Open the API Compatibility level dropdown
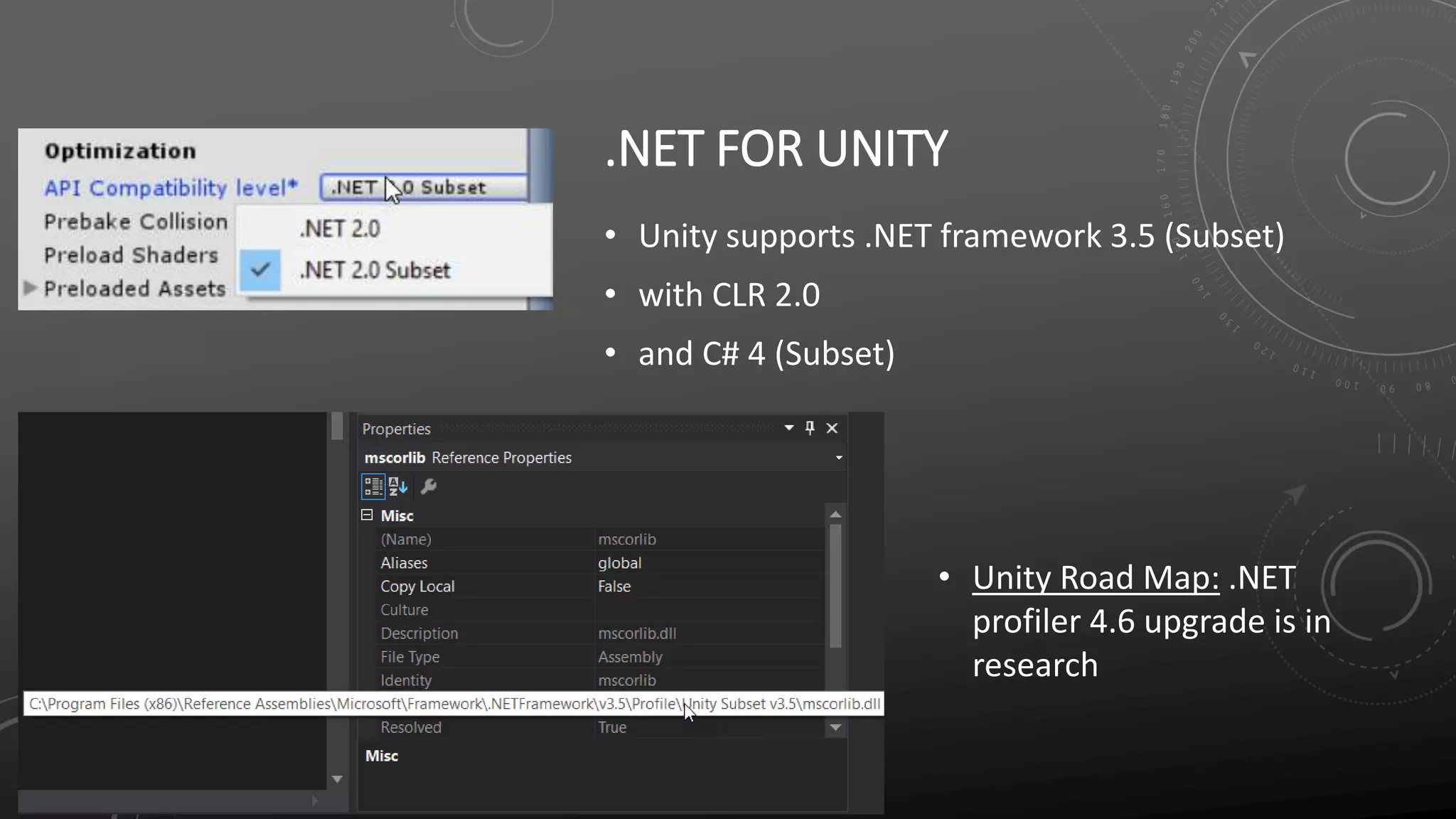Screen dimensions: 1456x819 pyautogui.click(x=424, y=188)
